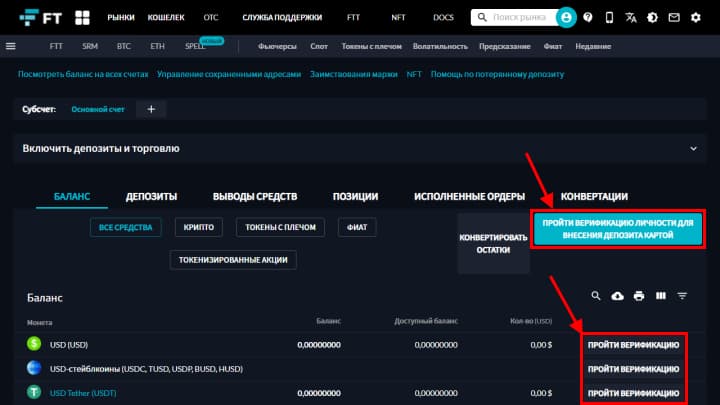Switch to the 'Выводы средств' tab
Image resolution: width=720 pixels, height=405 pixels.
(x=255, y=196)
